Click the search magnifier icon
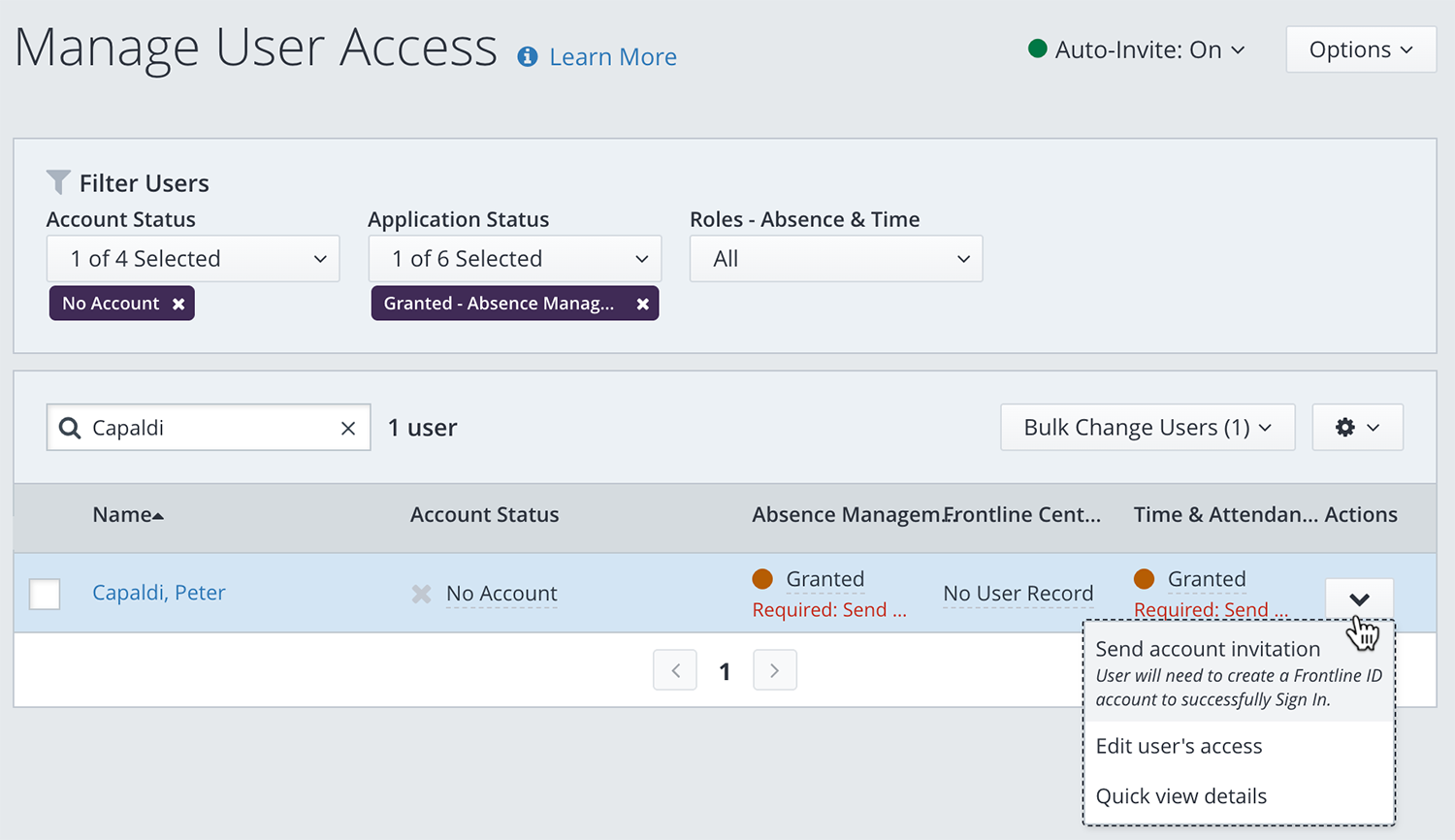 click(x=70, y=428)
